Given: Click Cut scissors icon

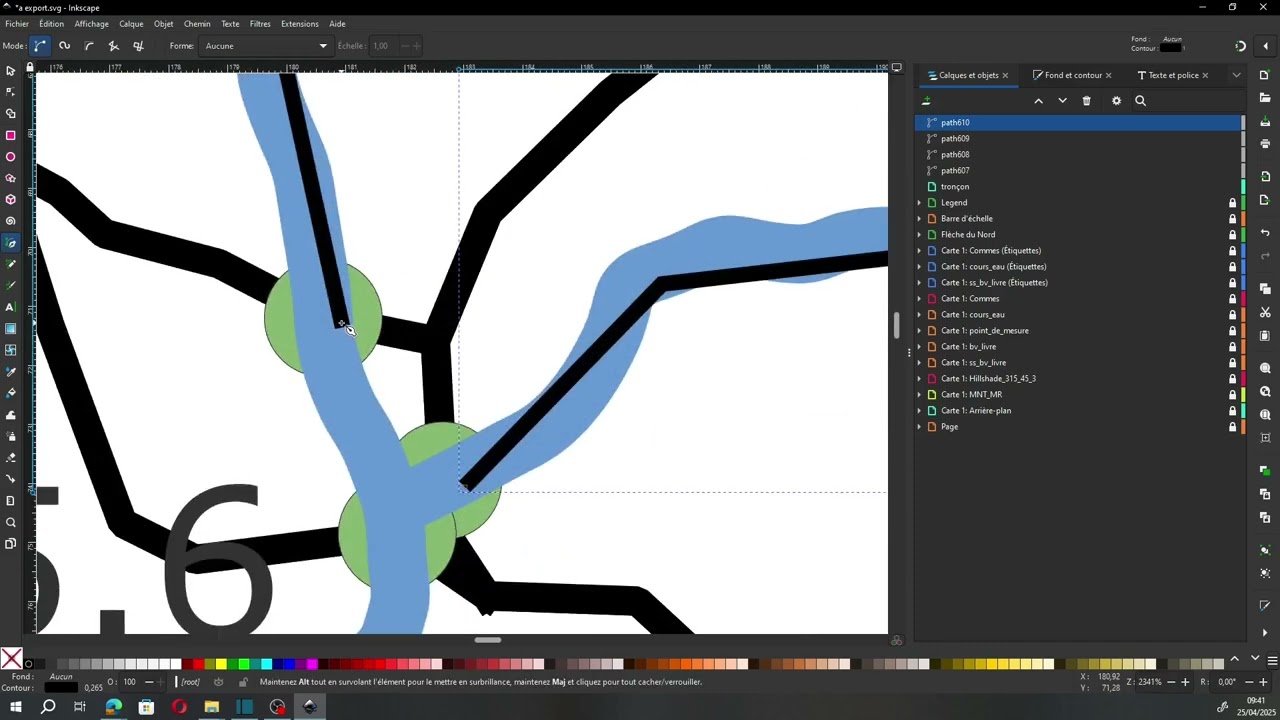Looking at the screenshot, I should pos(1265,313).
